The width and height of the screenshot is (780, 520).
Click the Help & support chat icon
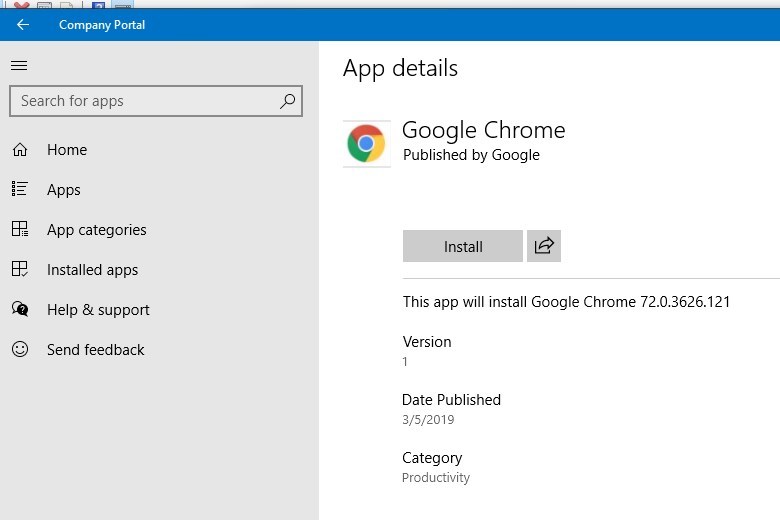tap(20, 309)
